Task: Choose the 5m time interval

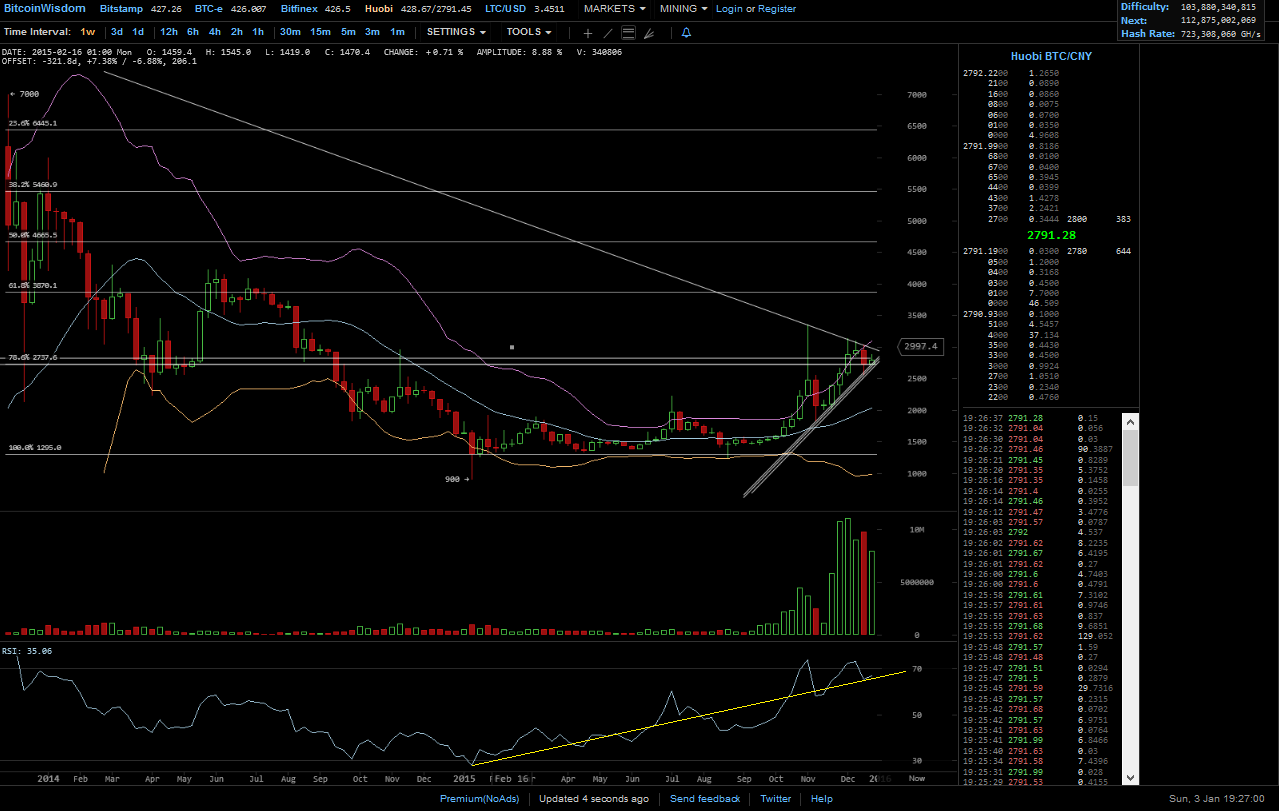Action: (348, 32)
